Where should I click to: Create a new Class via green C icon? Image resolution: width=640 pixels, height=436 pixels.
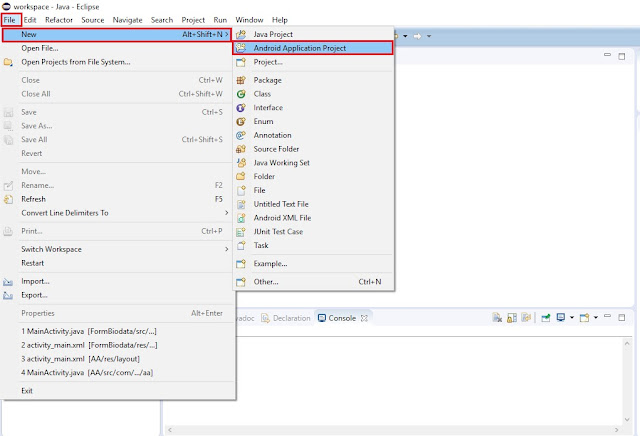(241, 94)
